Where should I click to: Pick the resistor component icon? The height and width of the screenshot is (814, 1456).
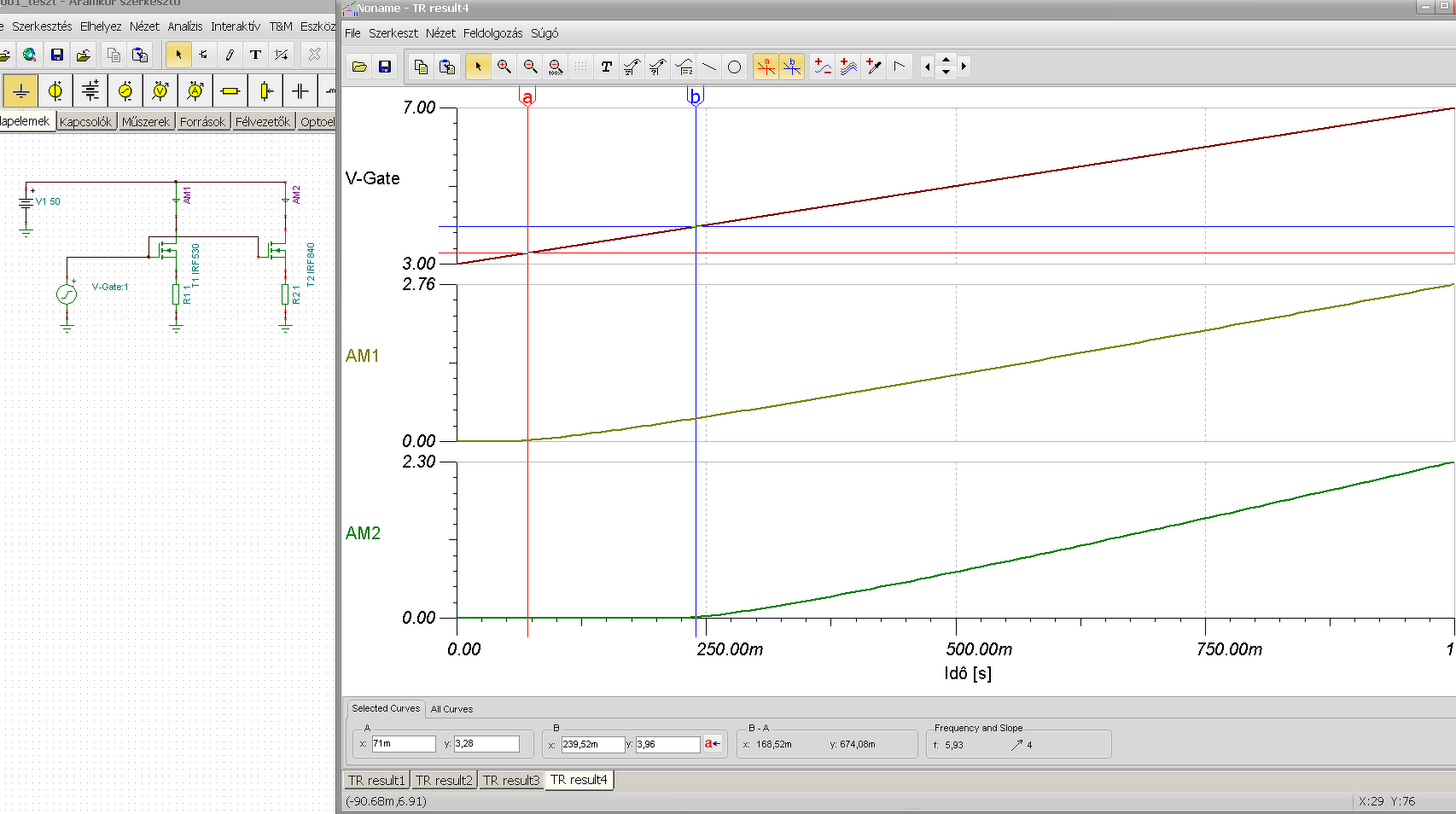point(230,90)
